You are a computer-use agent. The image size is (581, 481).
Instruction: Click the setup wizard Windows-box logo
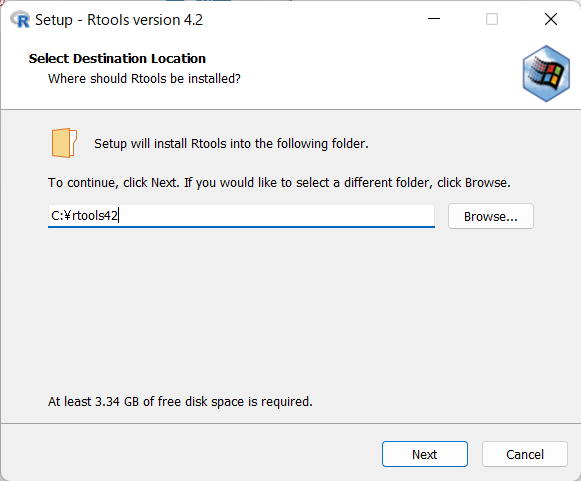pos(546,73)
